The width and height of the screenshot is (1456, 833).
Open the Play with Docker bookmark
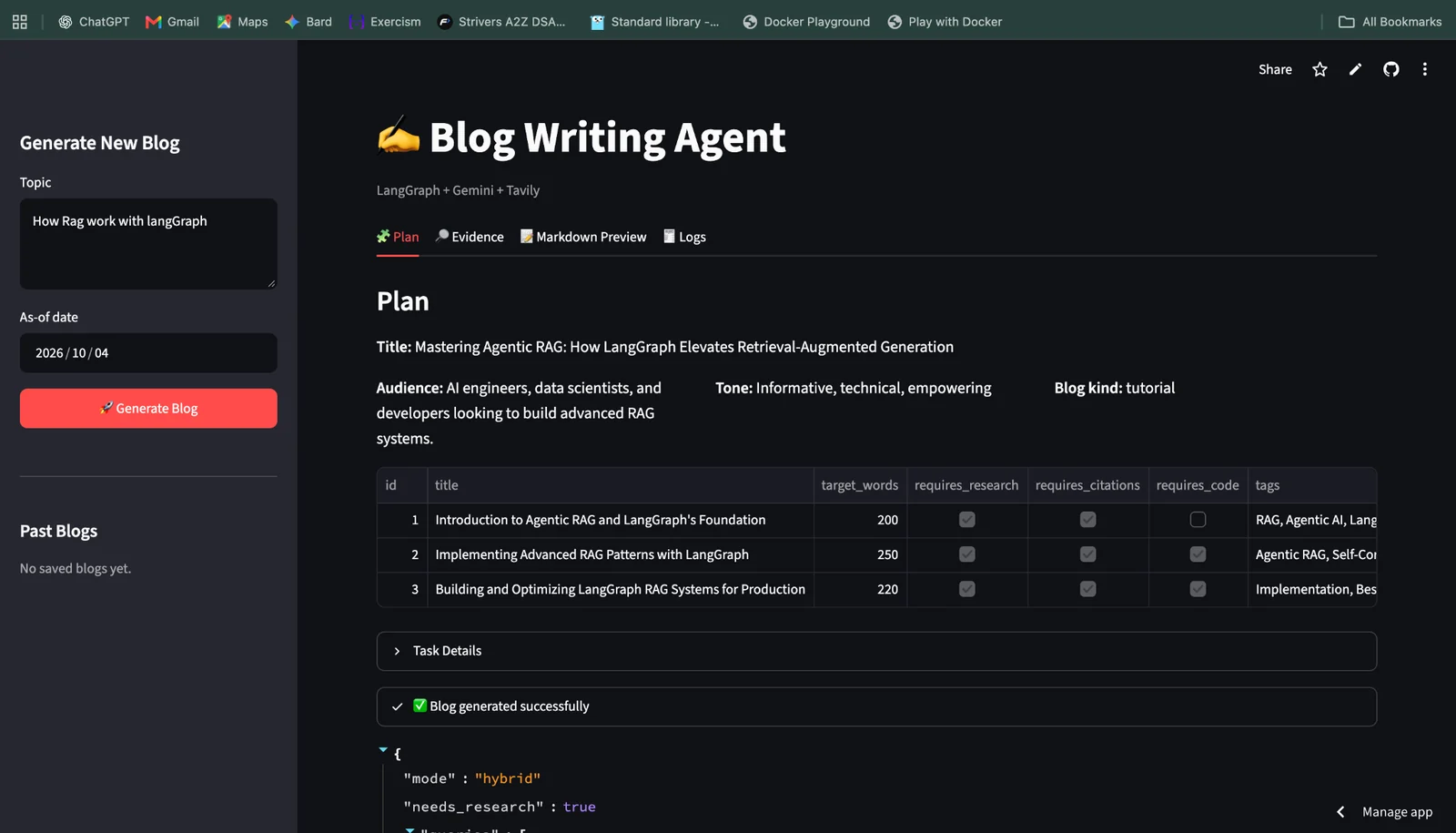coord(945,22)
